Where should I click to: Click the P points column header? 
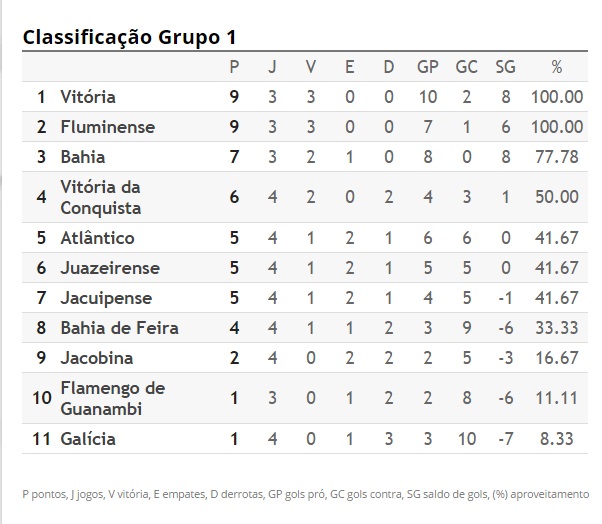click(234, 67)
